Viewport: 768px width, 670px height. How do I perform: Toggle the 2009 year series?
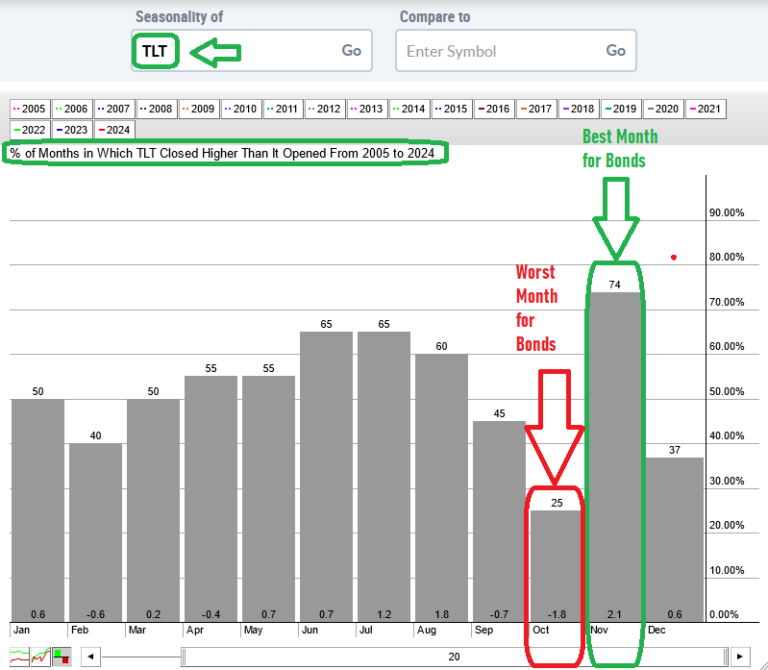[199, 109]
